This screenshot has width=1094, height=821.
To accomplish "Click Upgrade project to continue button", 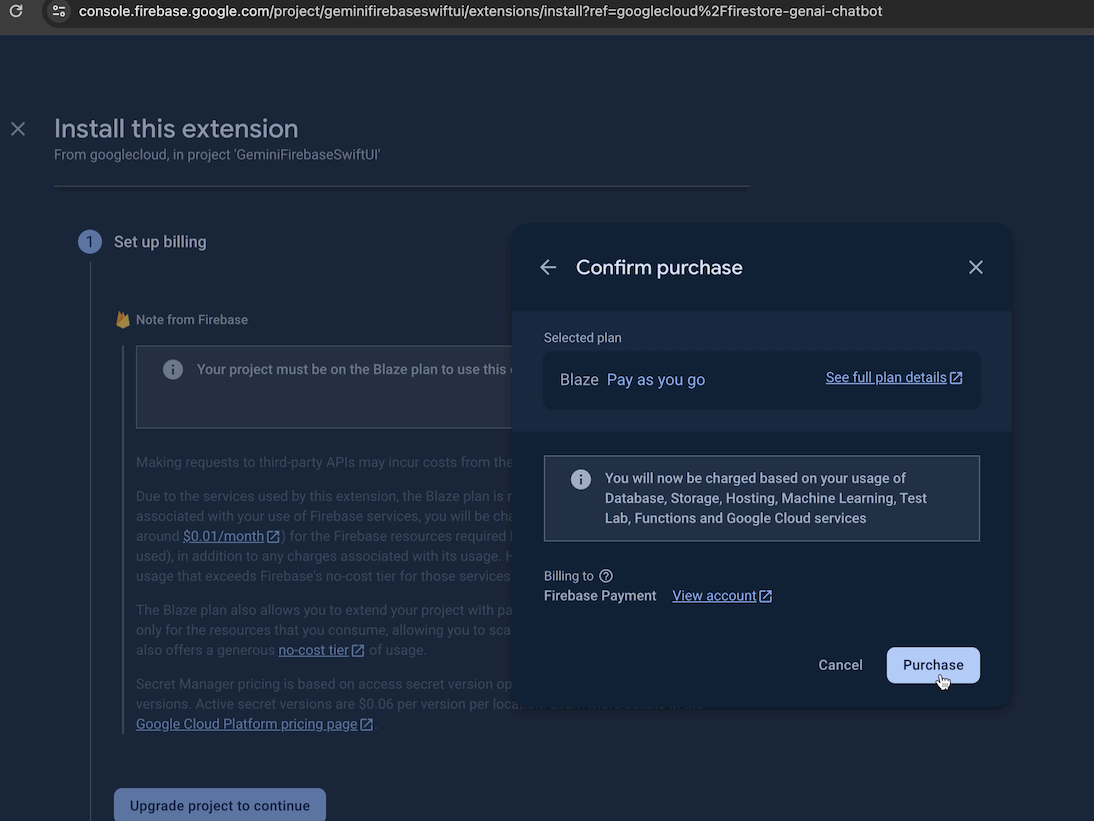I will [220, 805].
